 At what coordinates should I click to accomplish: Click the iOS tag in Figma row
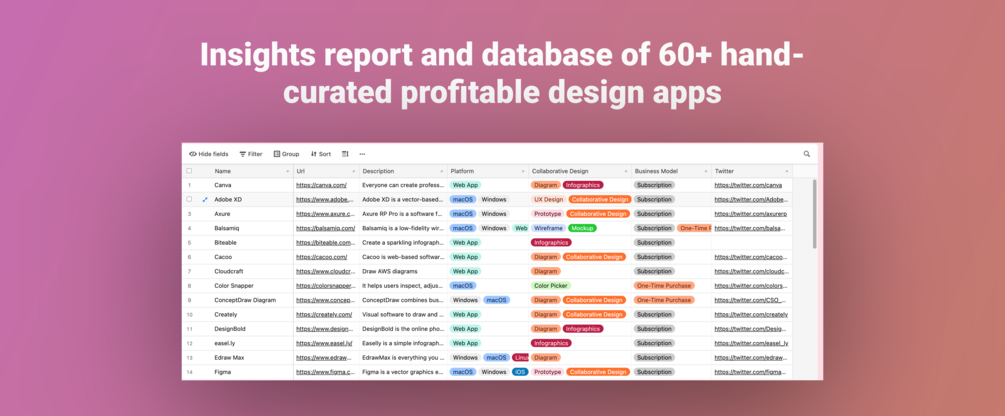(x=520, y=372)
